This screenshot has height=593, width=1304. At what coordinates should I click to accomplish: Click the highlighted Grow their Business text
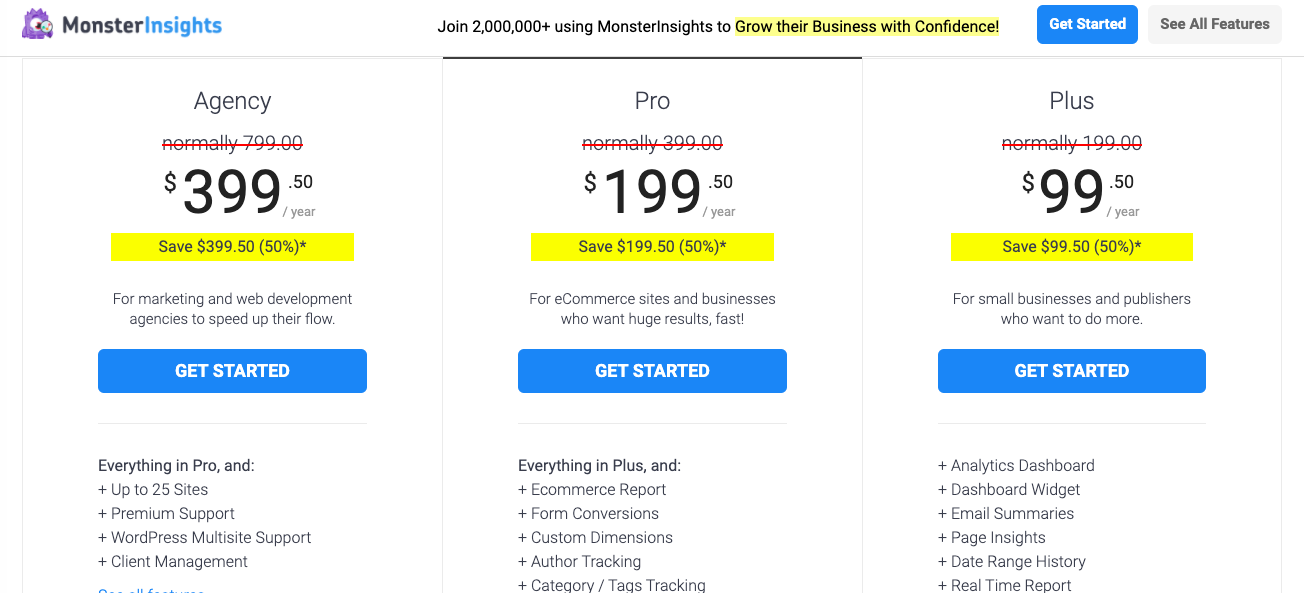click(x=867, y=27)
